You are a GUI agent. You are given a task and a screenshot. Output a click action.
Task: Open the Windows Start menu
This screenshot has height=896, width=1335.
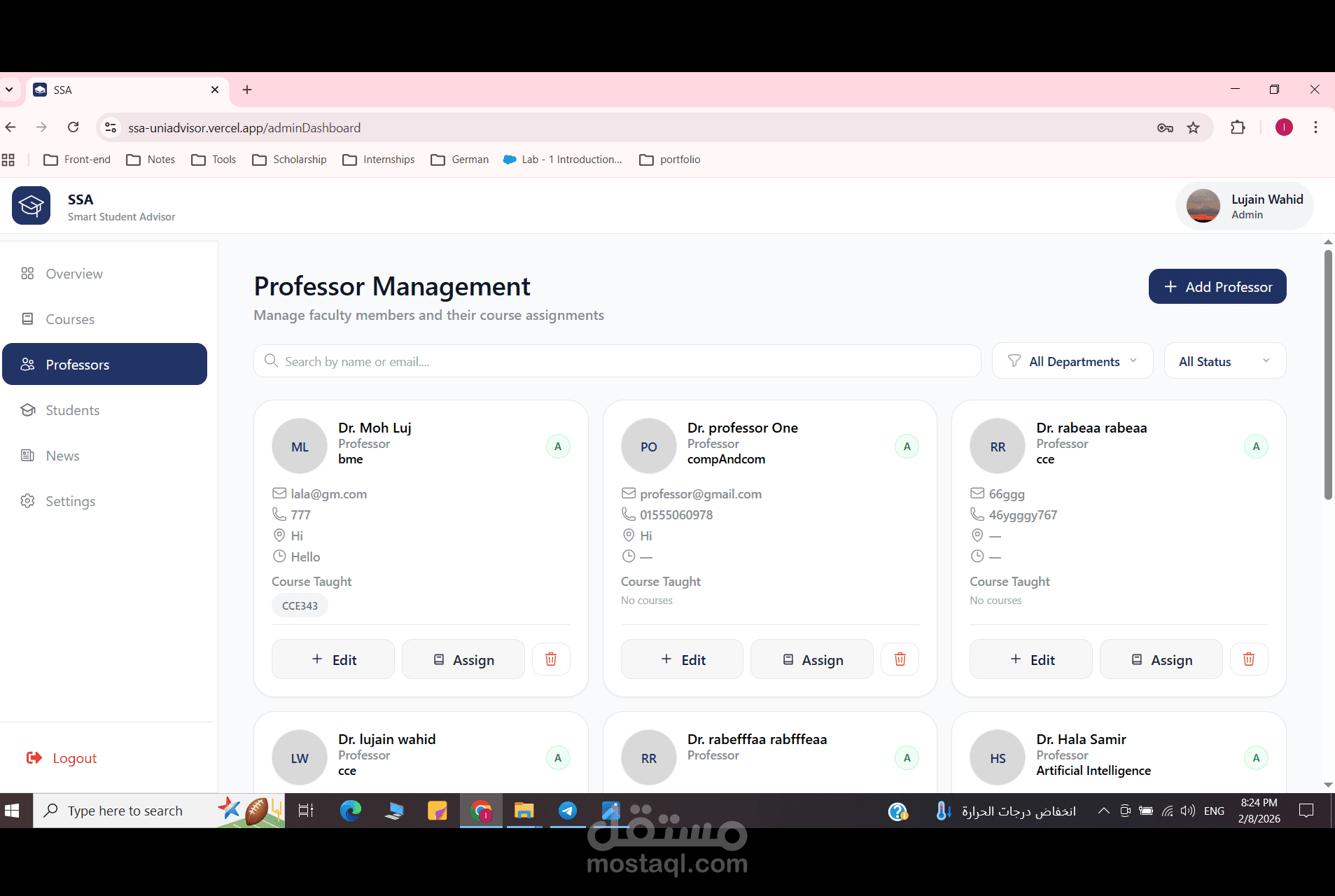(x=12, y=811)
